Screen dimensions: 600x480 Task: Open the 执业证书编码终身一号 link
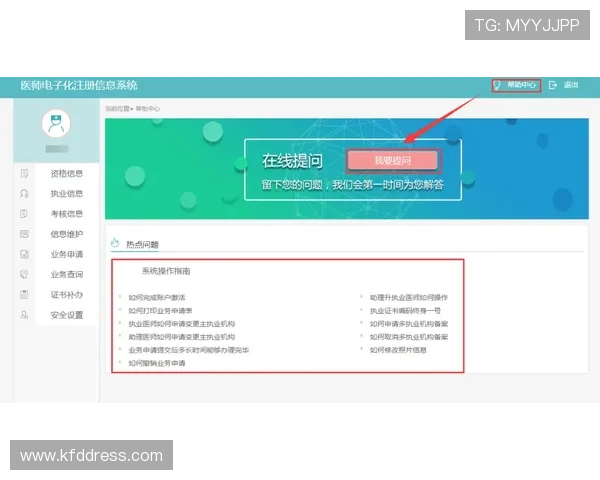[405, 310]
